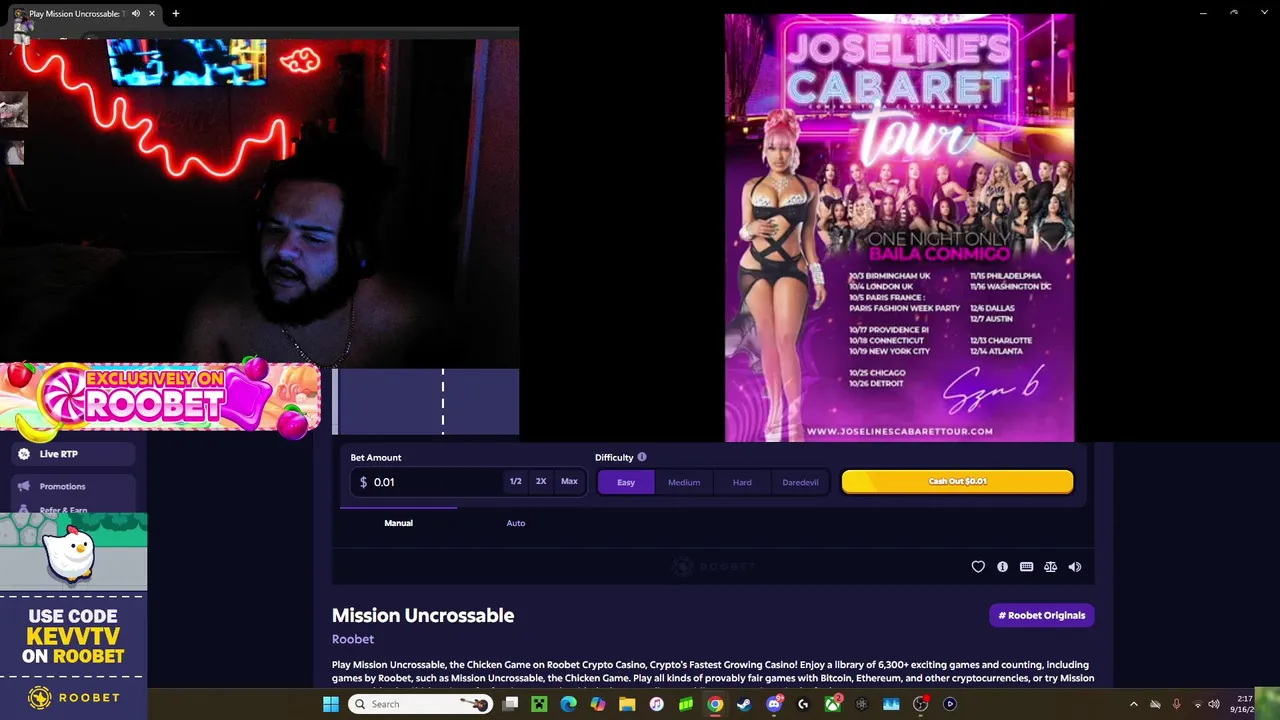Open the music app taskbar icon
This screenshot has height=720, width=1280.
coord(656,704)
